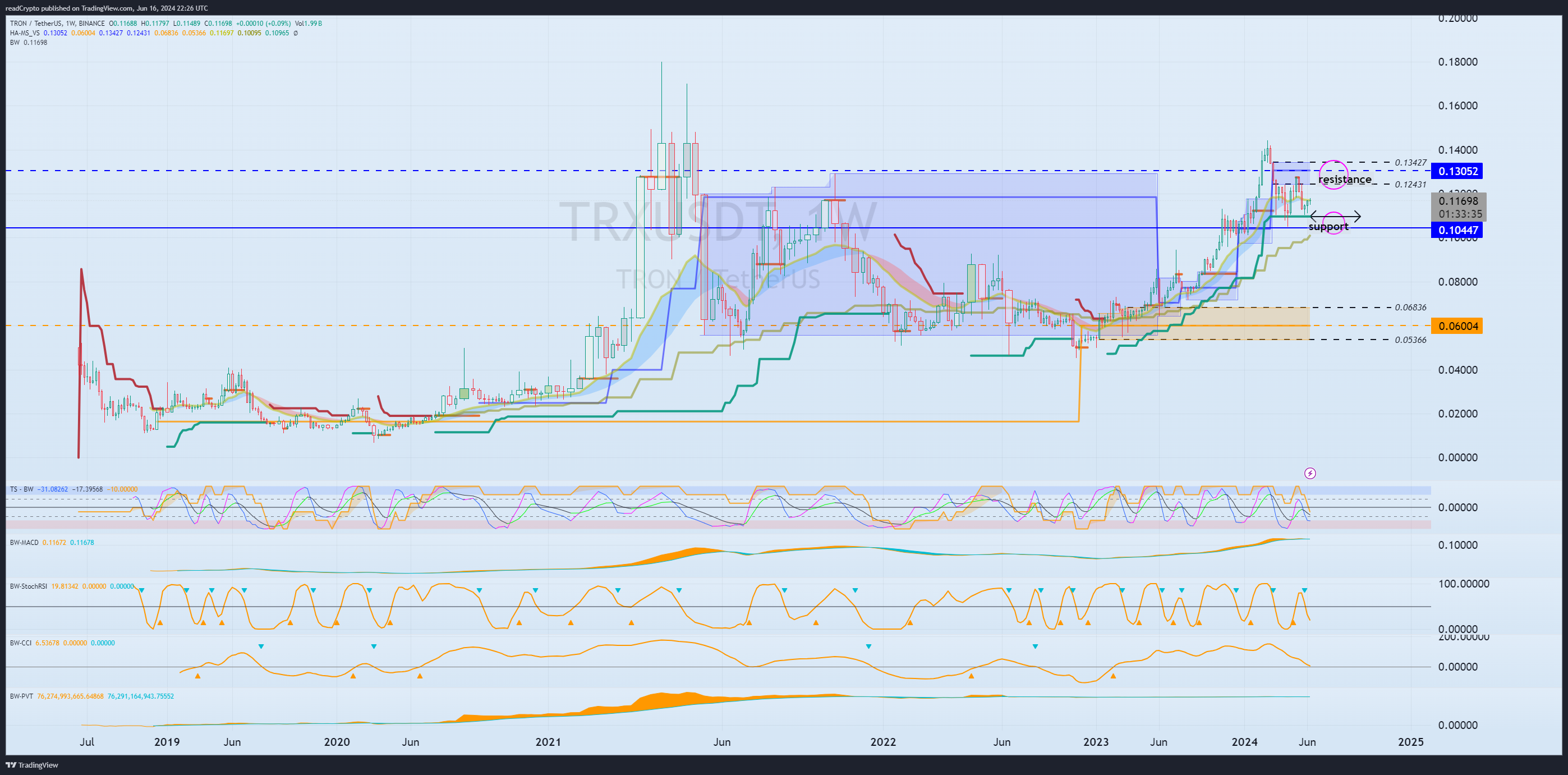Click the 0.06836 dashed line label
Image resolution: width=1568 pixels, height=775 pixels.
(1410, 308)
